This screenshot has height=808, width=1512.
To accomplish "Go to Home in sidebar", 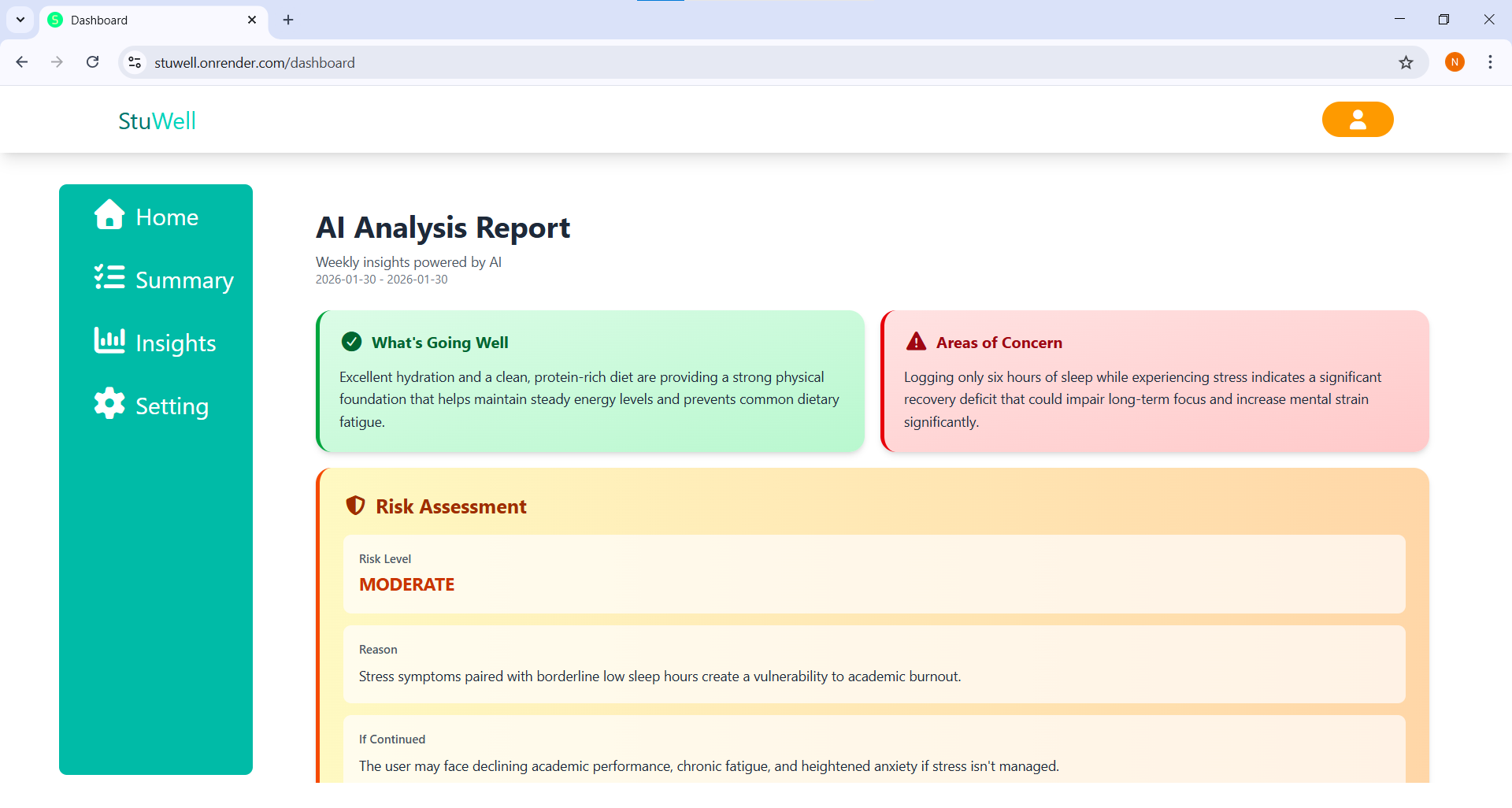I will [146, 217].
